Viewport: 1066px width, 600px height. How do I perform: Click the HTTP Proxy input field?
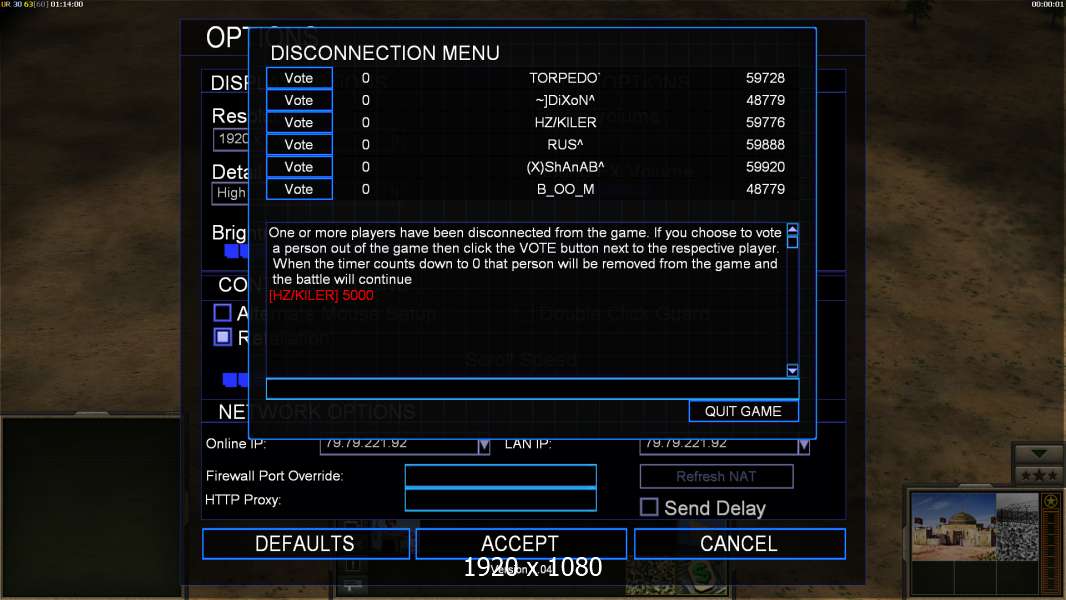click(500, 499)
